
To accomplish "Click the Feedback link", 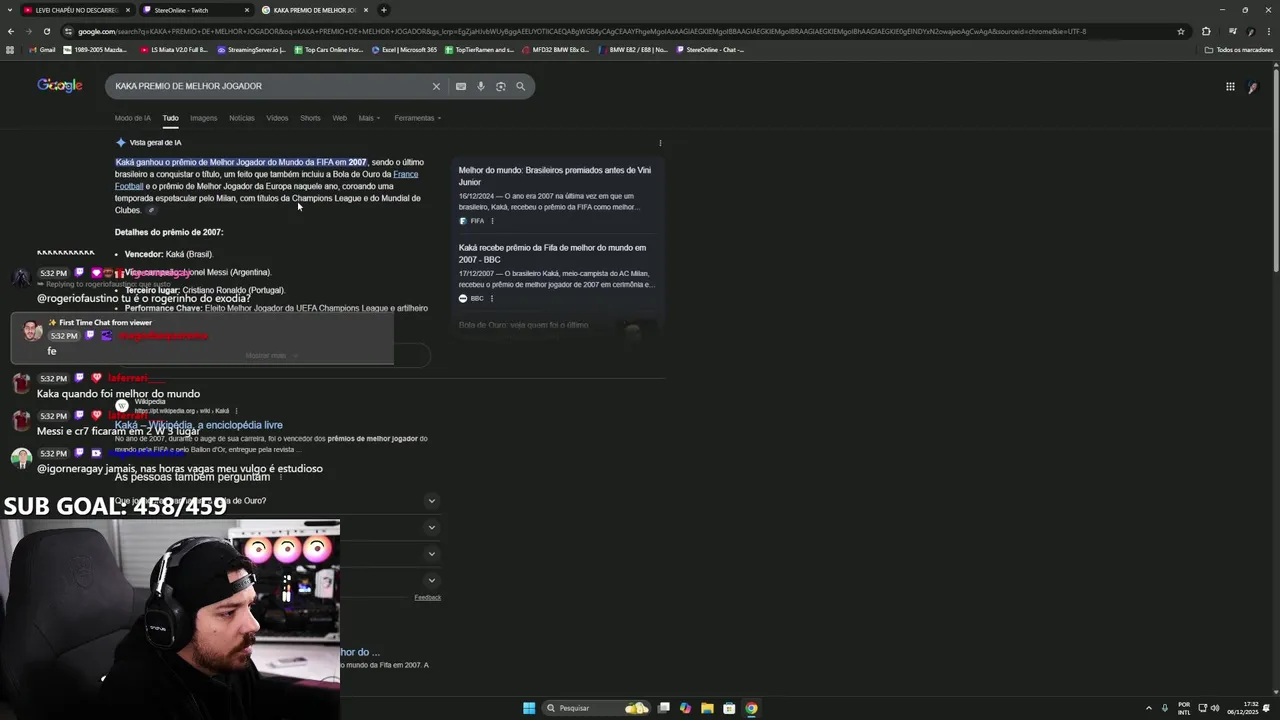I will pos(428,598).
